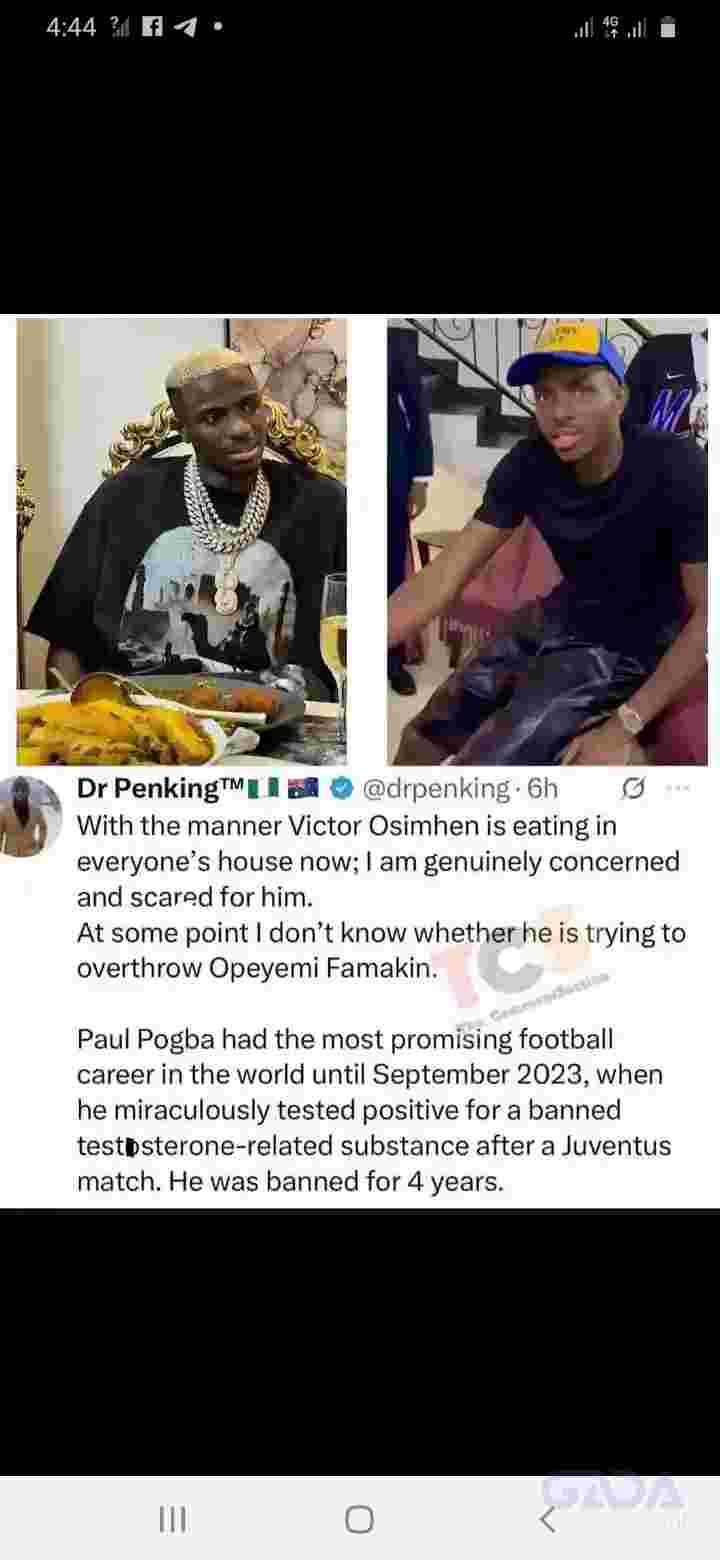Open the Dr Penking display name link

(x=159, y=789)
